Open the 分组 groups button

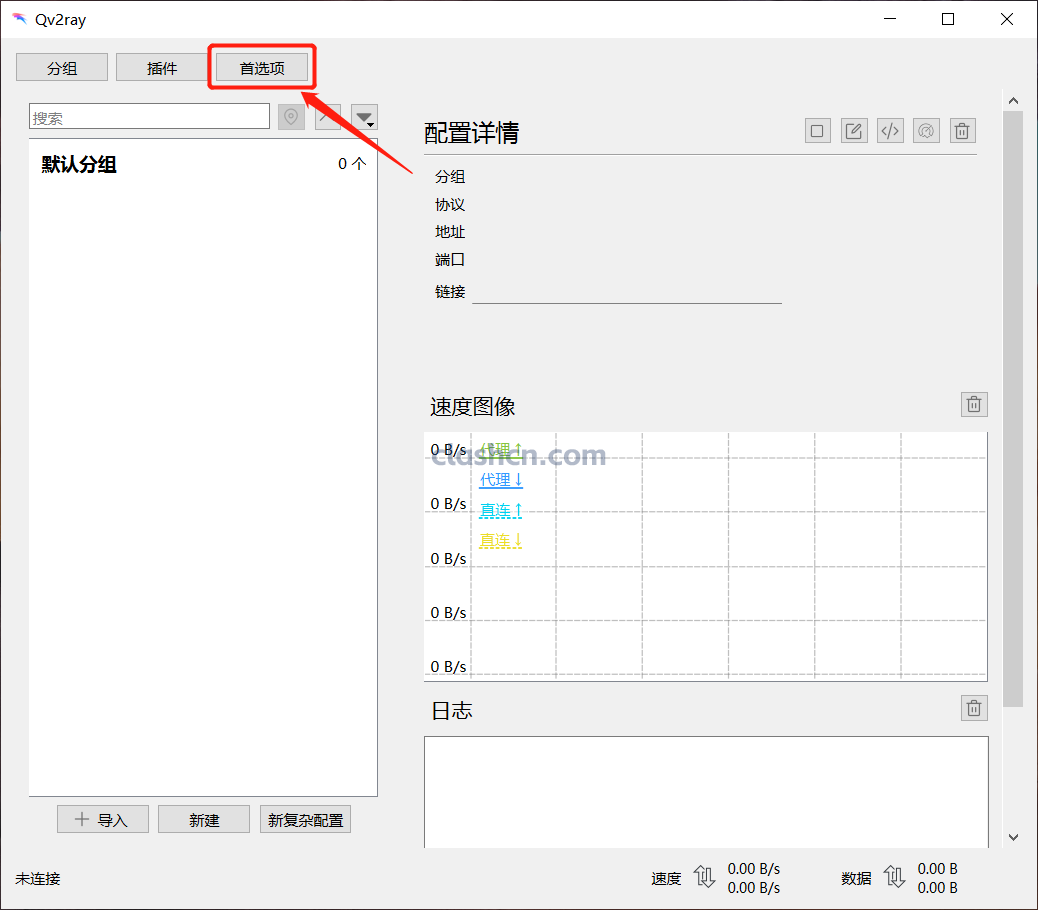(x=62, y=68)
